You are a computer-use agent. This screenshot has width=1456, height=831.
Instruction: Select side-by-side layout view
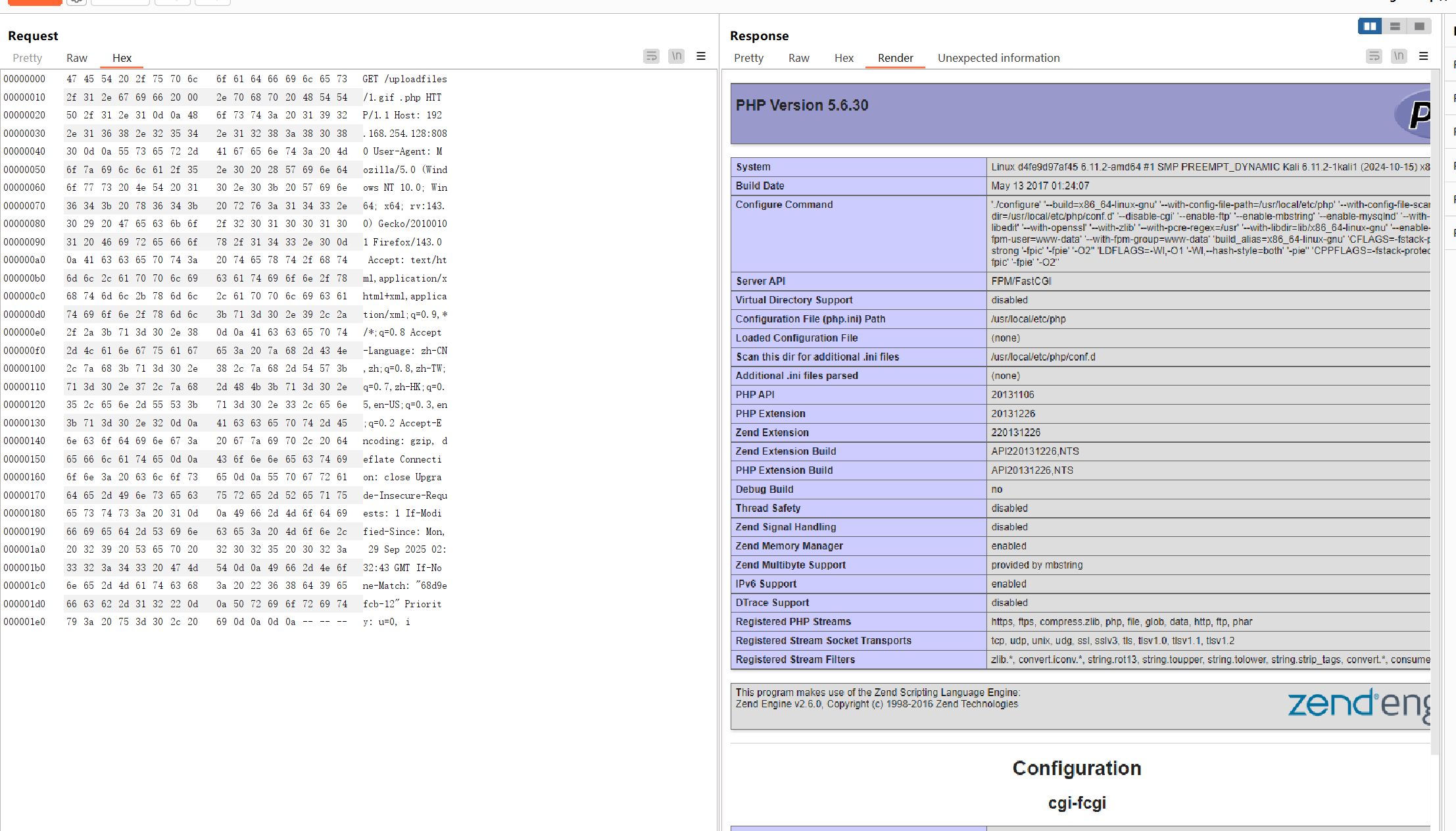click(1370, 26)
